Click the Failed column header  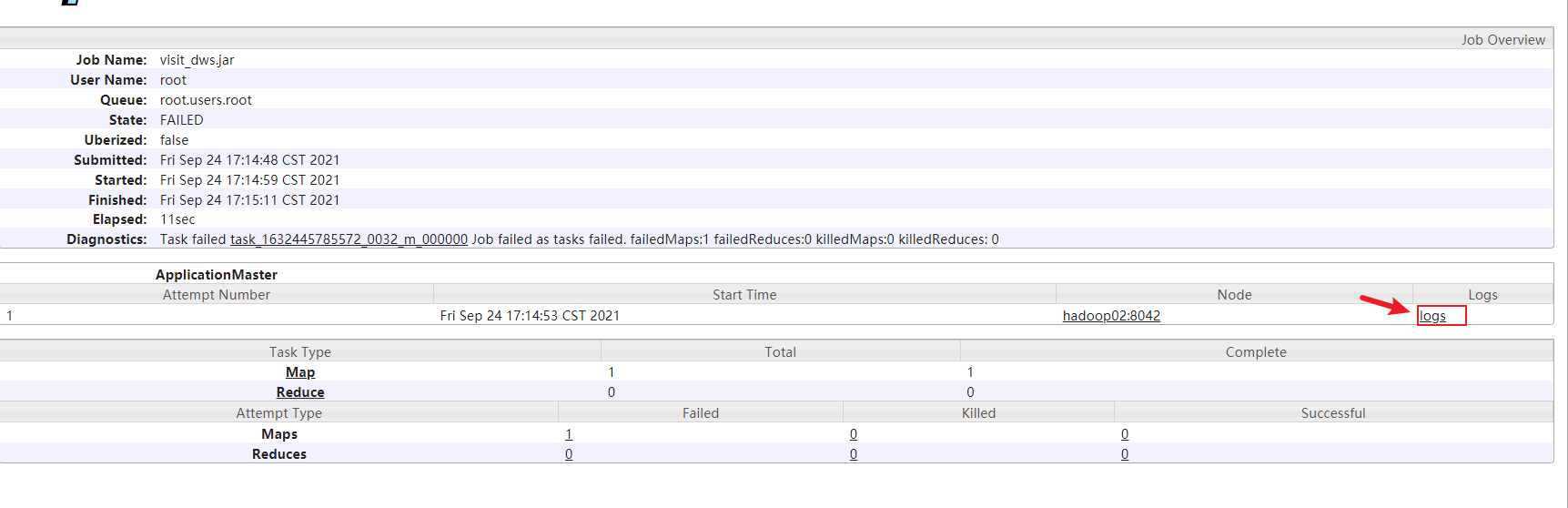(x=701, y=413)
